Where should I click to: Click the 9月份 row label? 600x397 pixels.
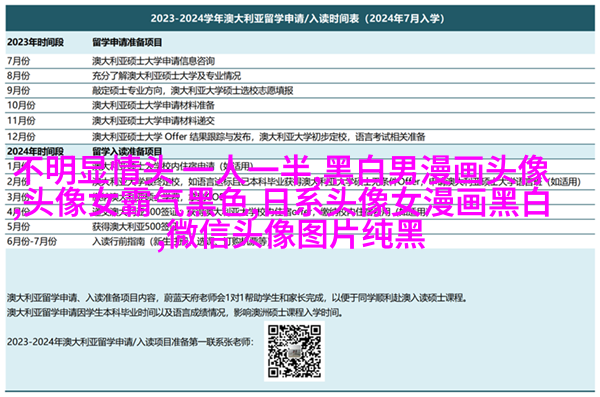coord(18,91)
